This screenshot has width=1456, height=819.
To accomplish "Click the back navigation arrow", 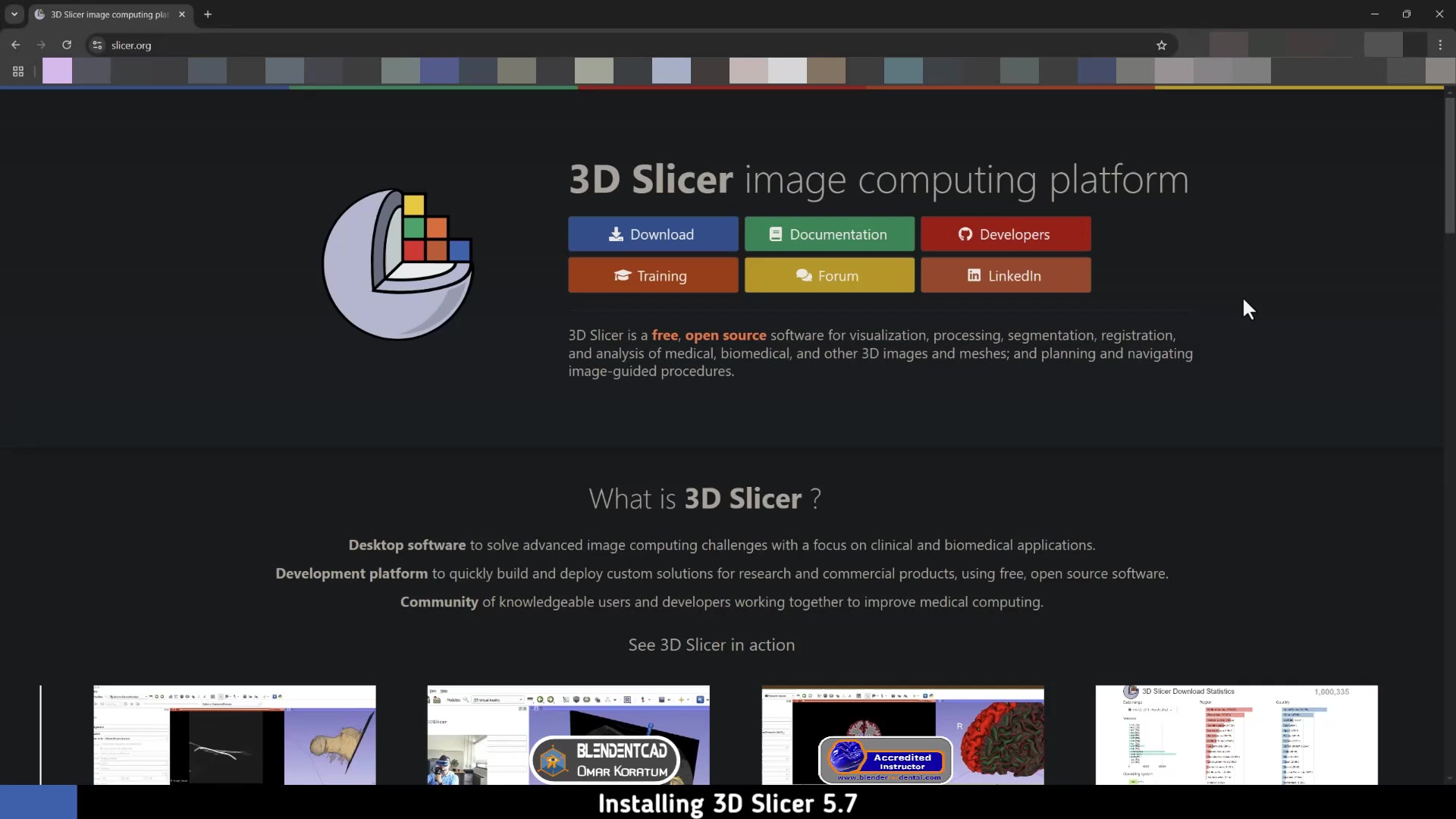I will click(16, 45).
